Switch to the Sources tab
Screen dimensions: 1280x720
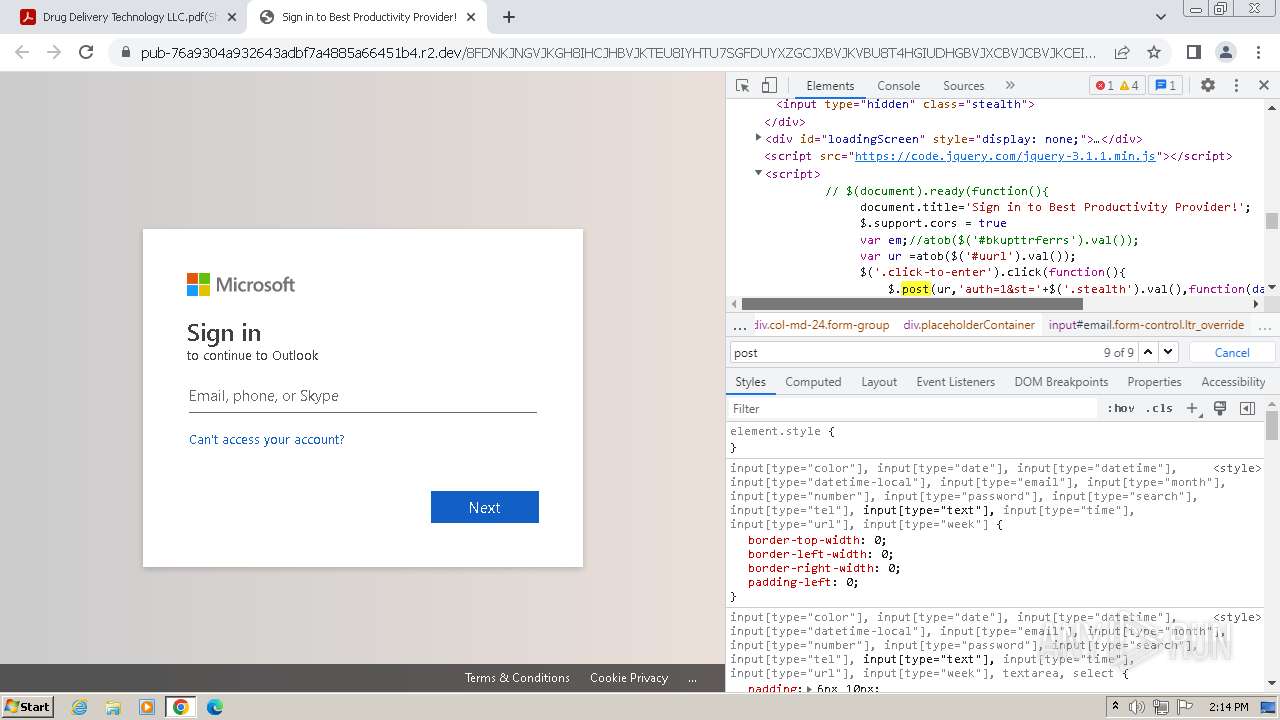(x=964, y=86)
